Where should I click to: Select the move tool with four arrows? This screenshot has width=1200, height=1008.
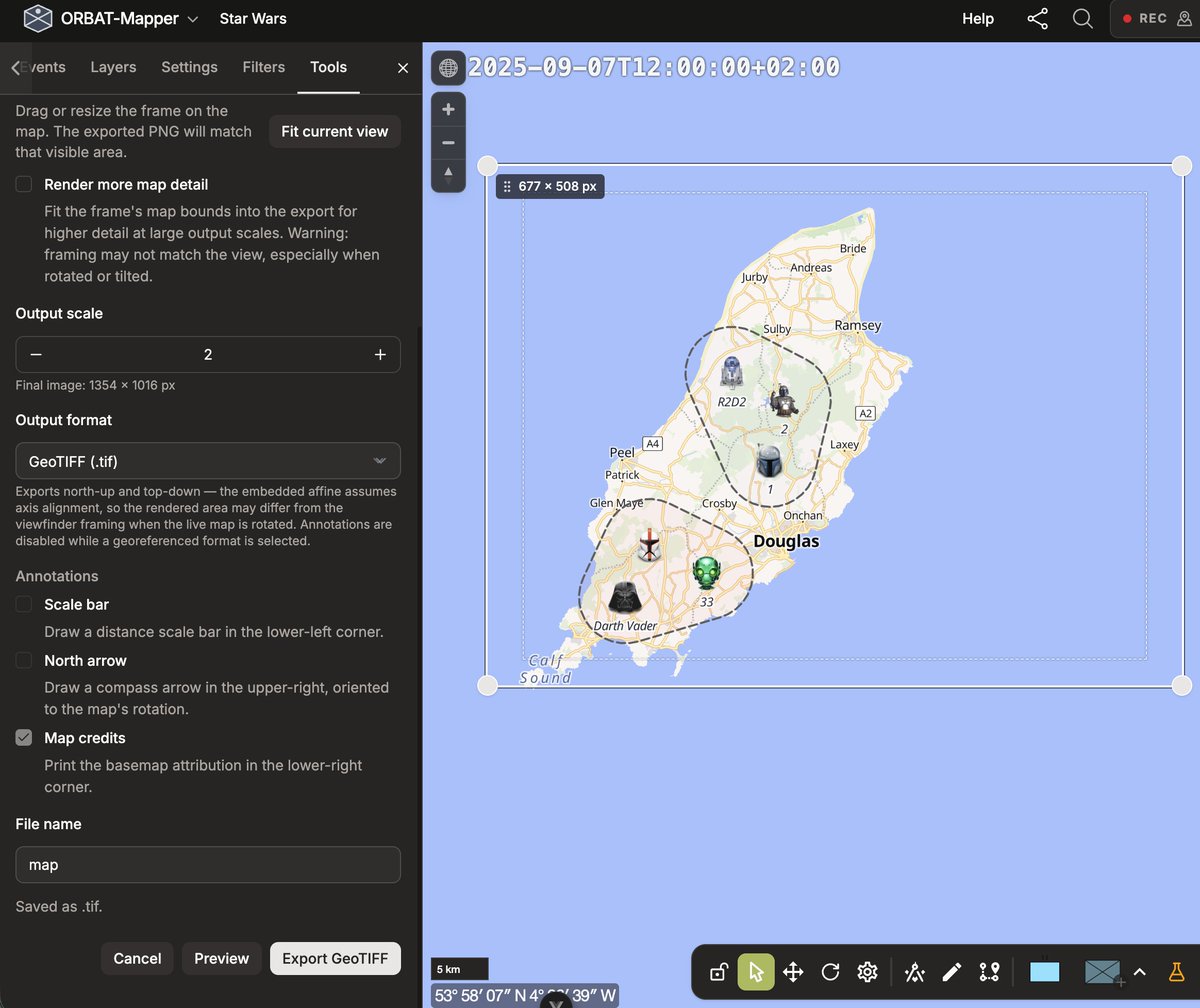[x=793, y=972]
